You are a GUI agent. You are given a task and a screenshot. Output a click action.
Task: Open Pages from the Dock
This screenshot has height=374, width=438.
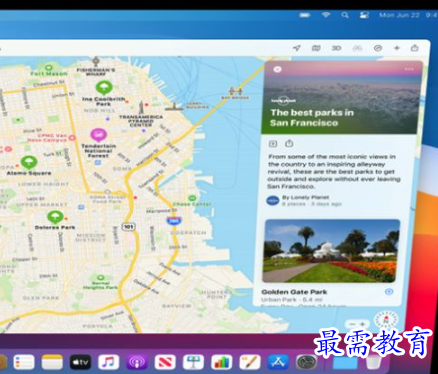point(250,362)
